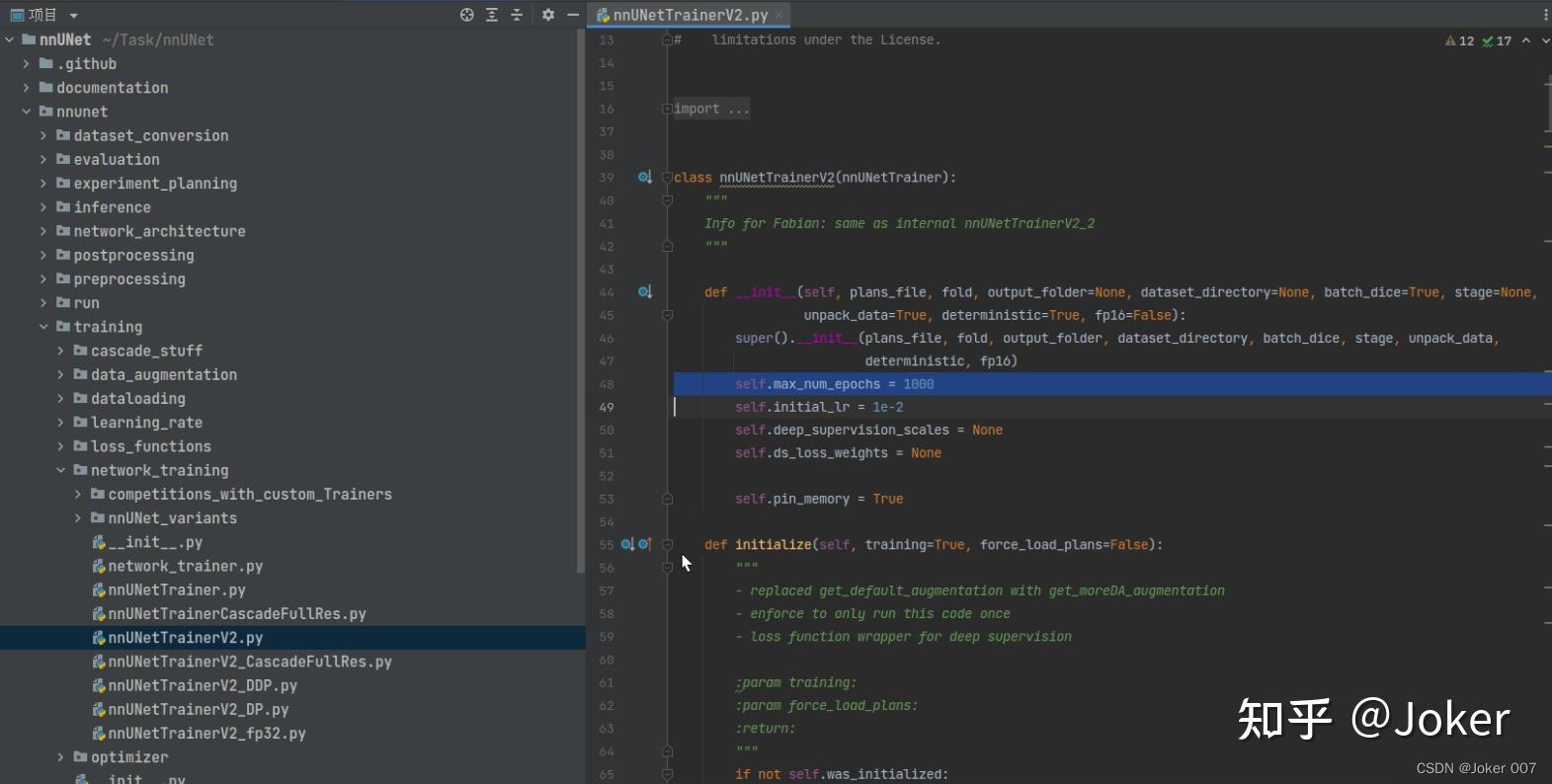Image resolution: width=1552 pixels, height=784 pixels.
Task: Close the nnUNetTrainerV2.py tab
Action: click(778, 15)
